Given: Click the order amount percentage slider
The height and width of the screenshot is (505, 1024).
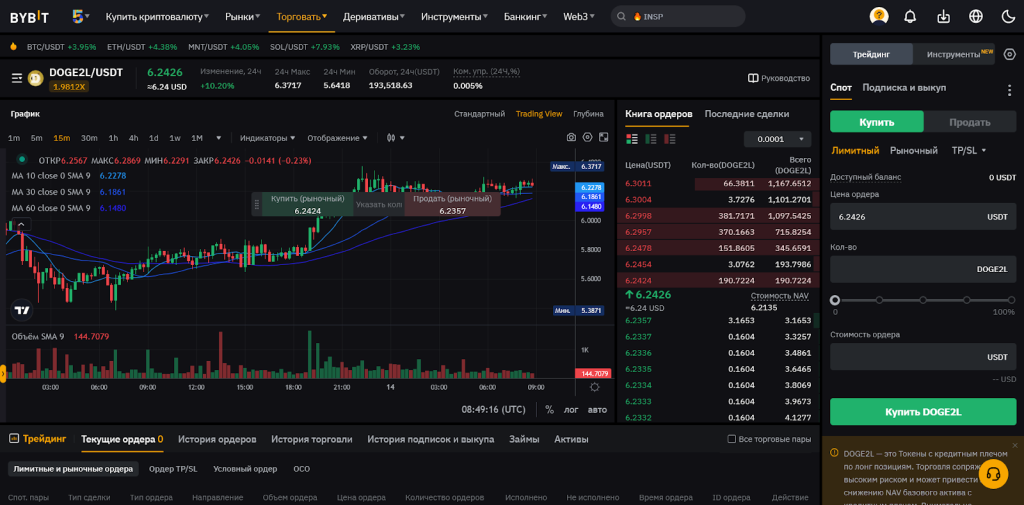Looking at the screenshot, I should click(922, 300).
